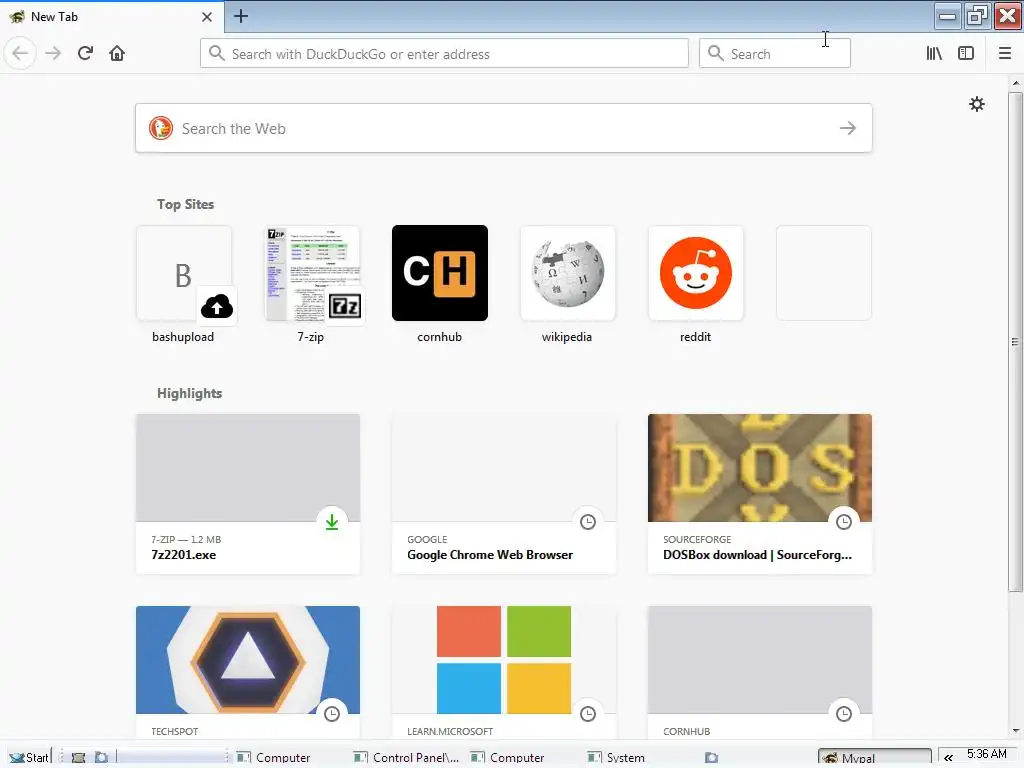Switch to Control Panel taskbar button
Image resolution: width=1024 pixels, height=768 pixels.
coord(406,758)
